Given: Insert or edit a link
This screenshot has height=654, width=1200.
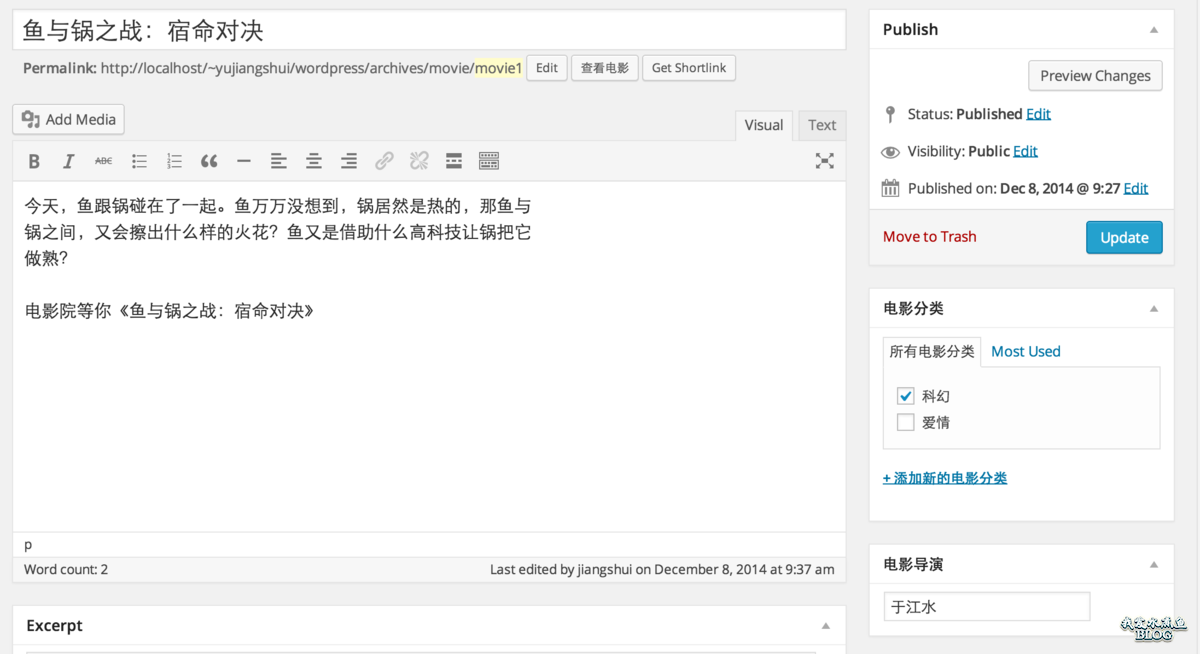Looking at the screenshot, I should (384, 161).
